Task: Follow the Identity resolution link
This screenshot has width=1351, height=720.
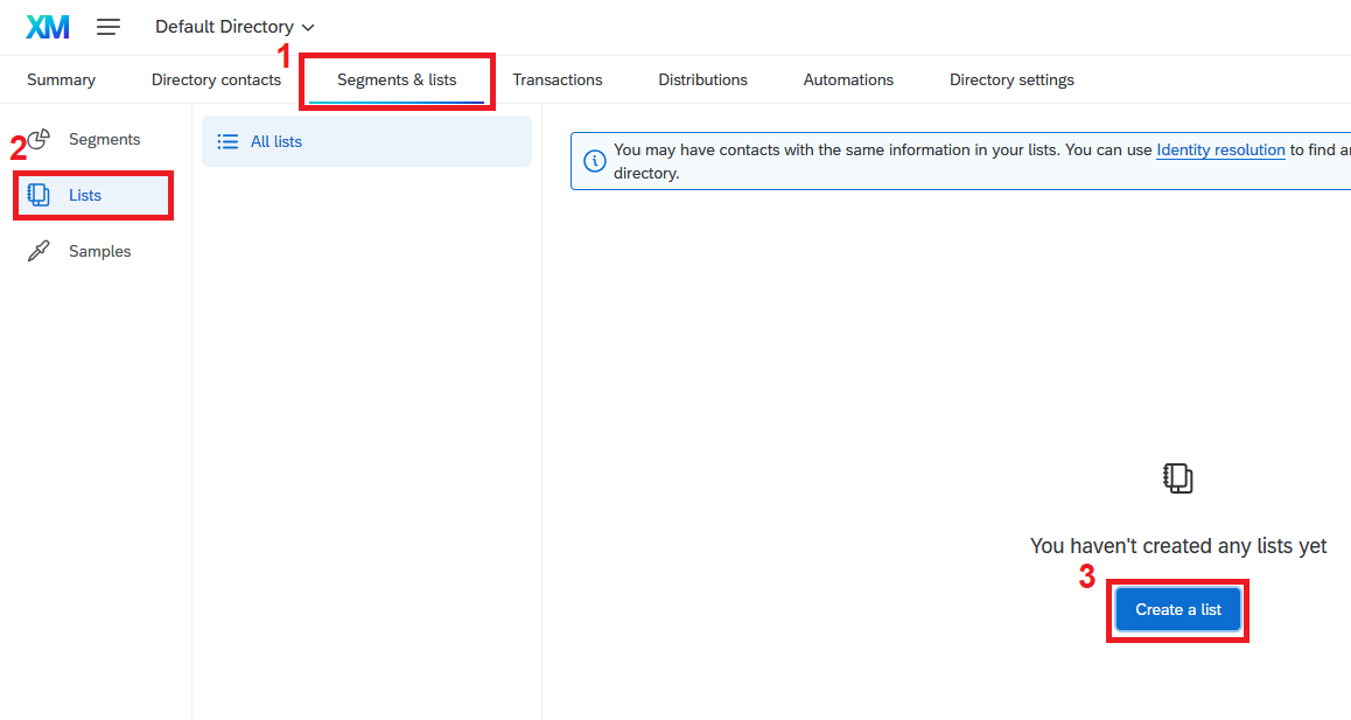Action: pos(1220,150)
